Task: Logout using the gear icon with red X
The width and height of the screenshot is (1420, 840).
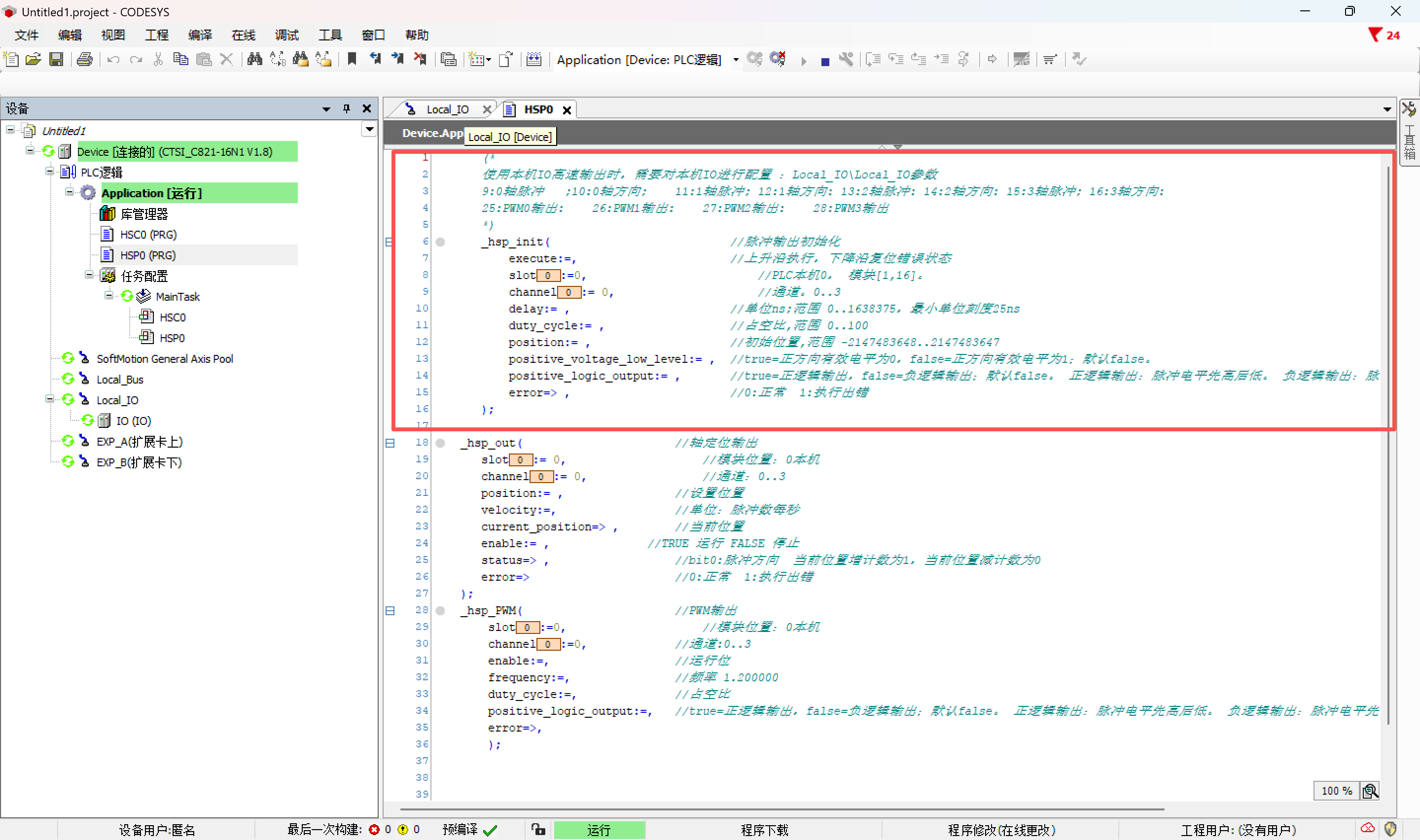Action: pos(778,59)
